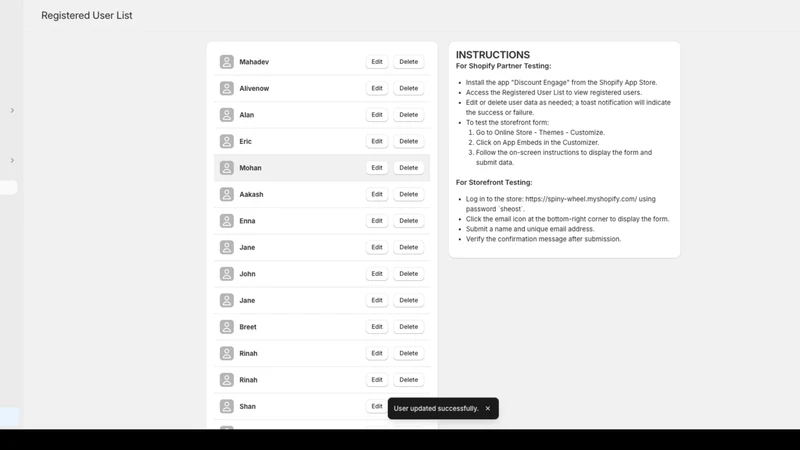Edit the user Enna
The height and width of the screenshot is (450, 800).
click(x=377, y=221)
